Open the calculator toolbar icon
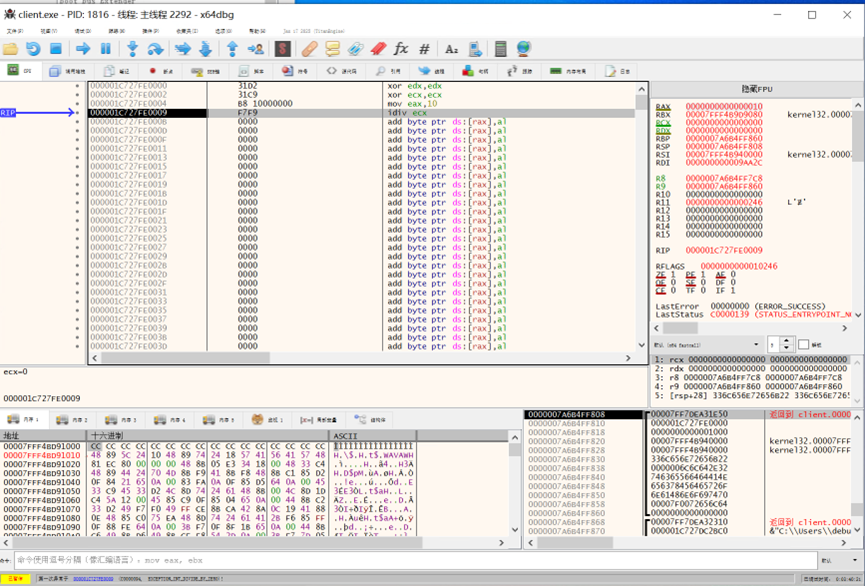The image size is (865, 586). point(500,49)
